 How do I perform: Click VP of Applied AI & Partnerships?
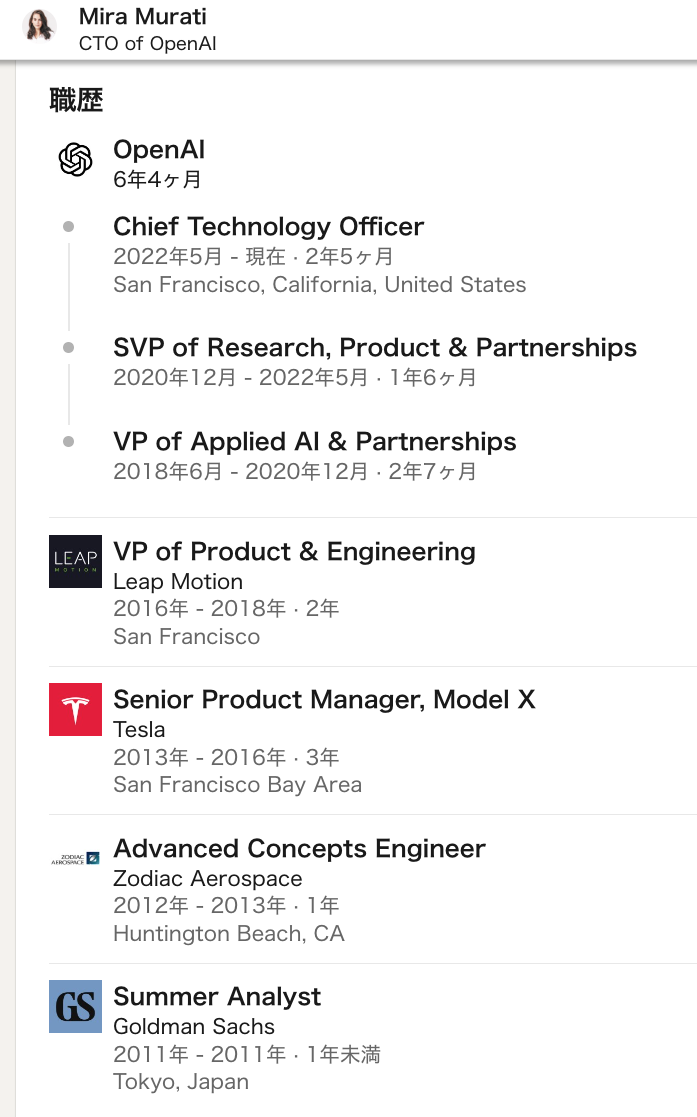click(x=315, y=442)
